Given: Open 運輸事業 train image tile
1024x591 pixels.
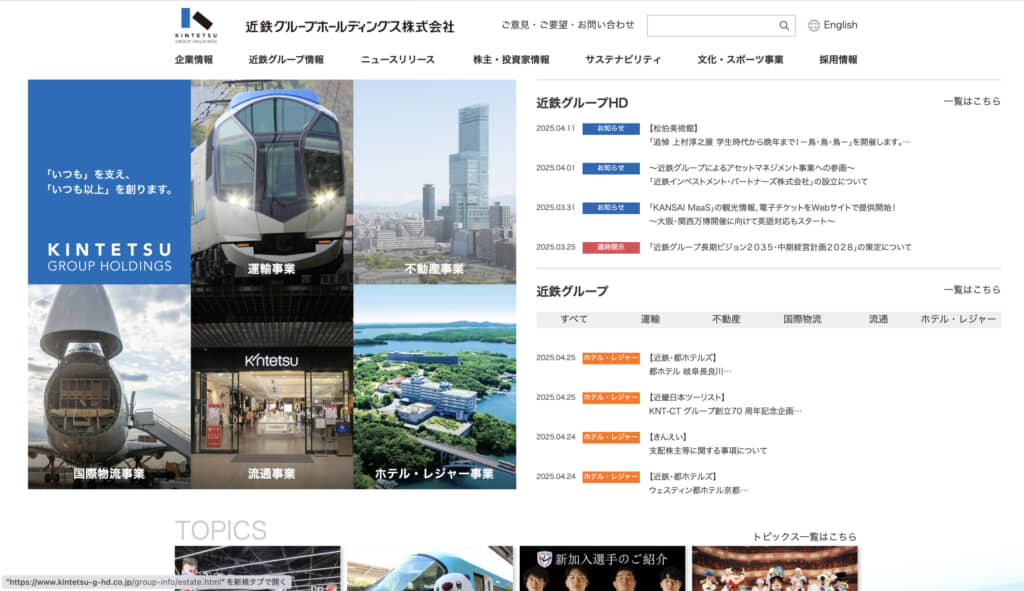Looking at the screenshot, I should (272, 182).
